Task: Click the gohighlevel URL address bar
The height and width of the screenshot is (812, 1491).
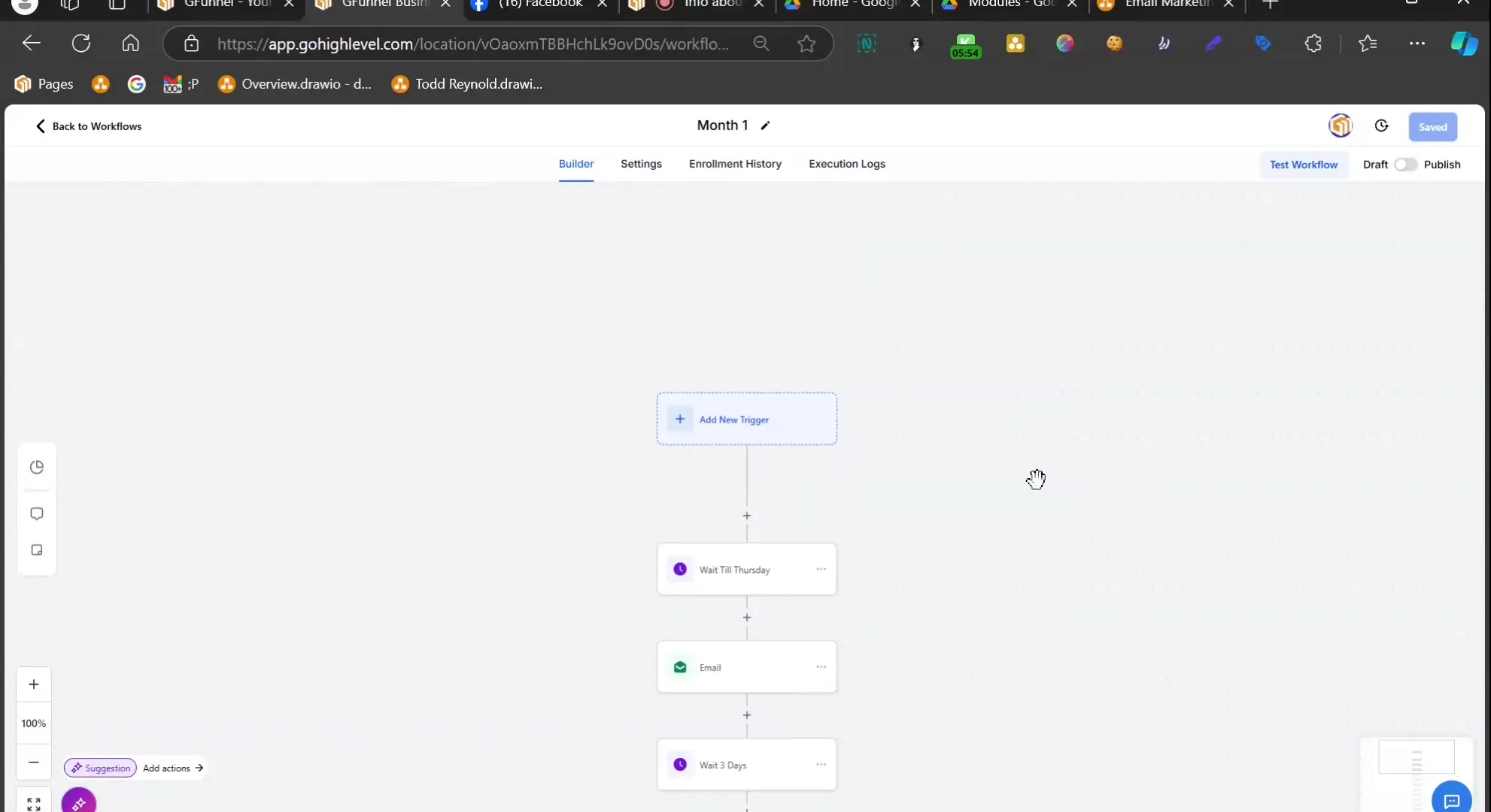Action: click(x=472, y=44)
